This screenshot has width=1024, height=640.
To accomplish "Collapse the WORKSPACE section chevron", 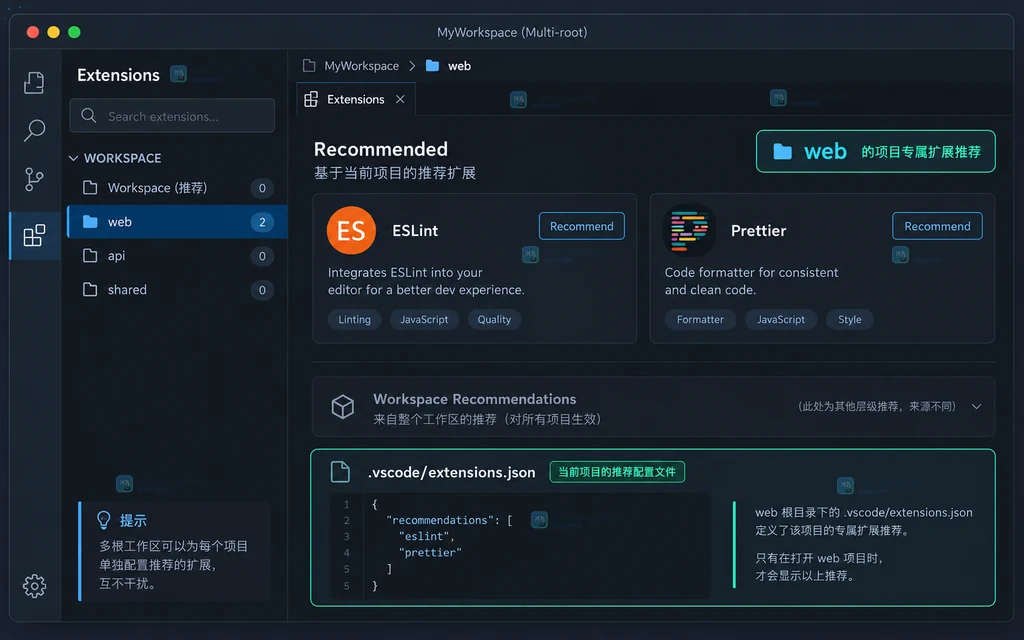I will (x=74, y=158).
